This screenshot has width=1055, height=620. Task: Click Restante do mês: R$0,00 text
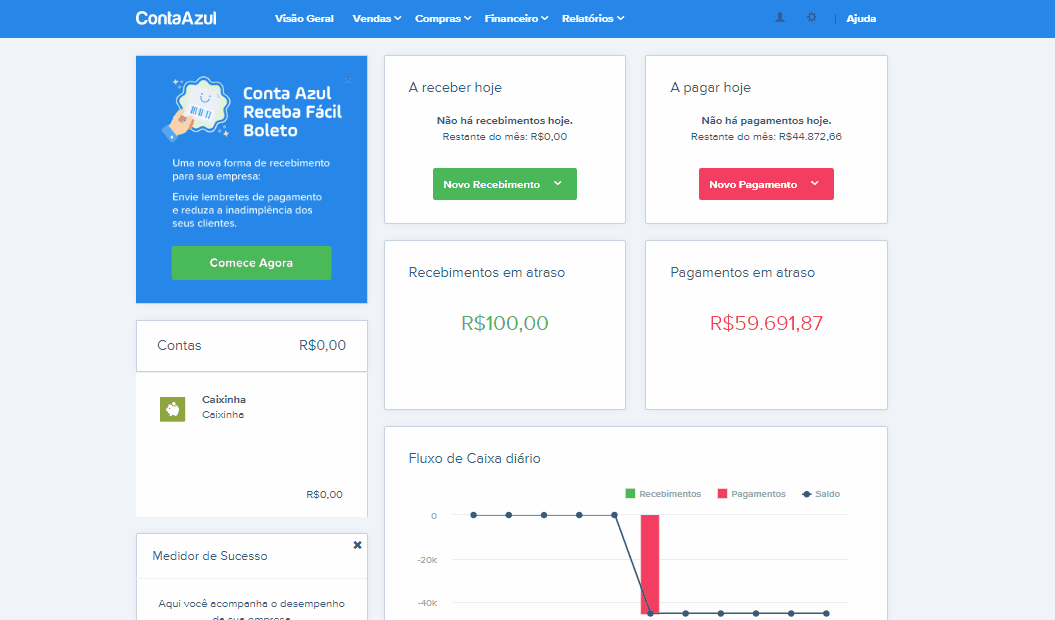505,137
